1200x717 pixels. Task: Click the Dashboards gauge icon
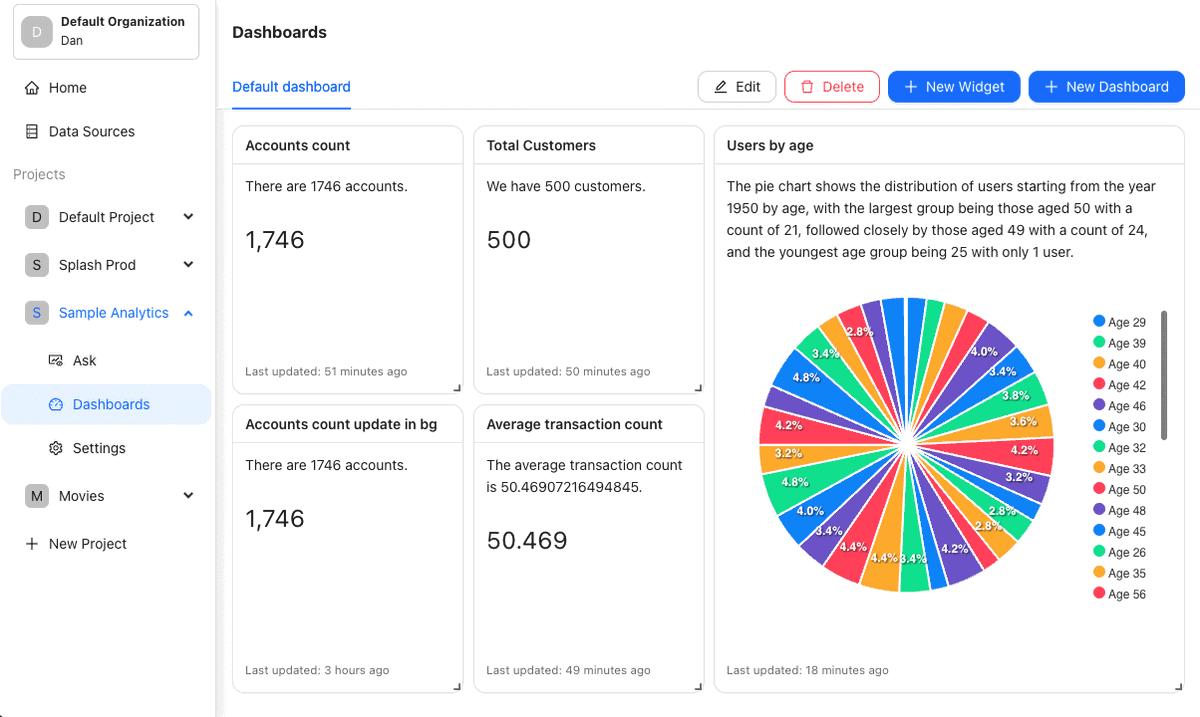56,405
